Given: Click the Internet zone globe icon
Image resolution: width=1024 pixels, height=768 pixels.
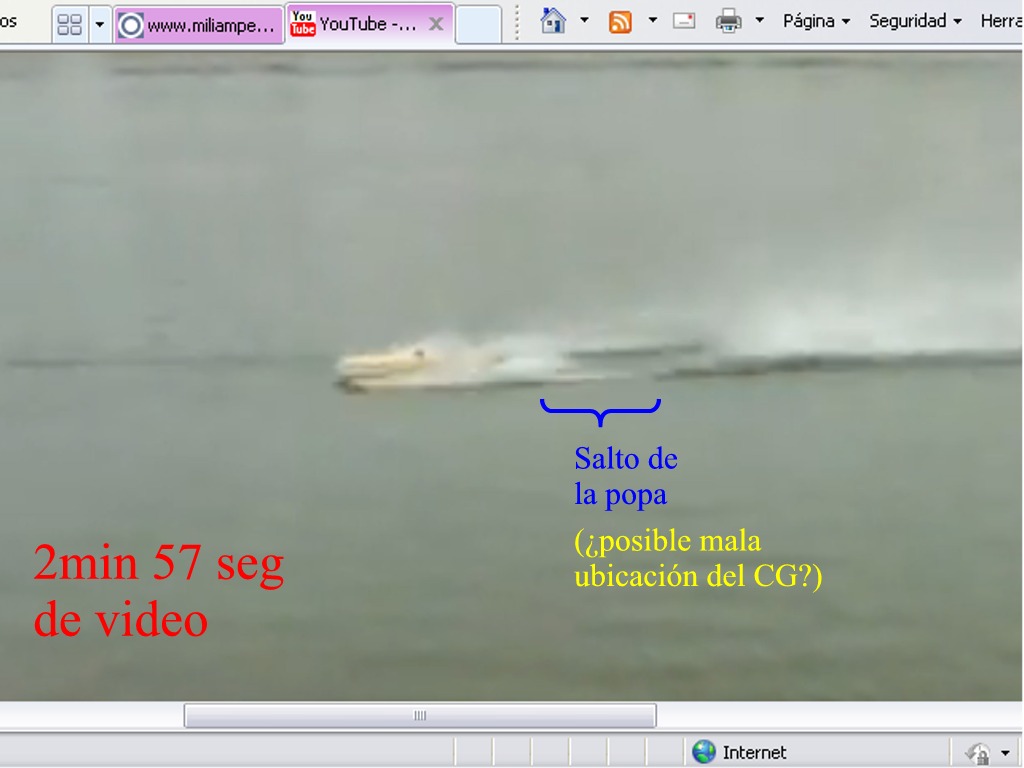Looking at the screenshot, I should click(x=704, y=752).
